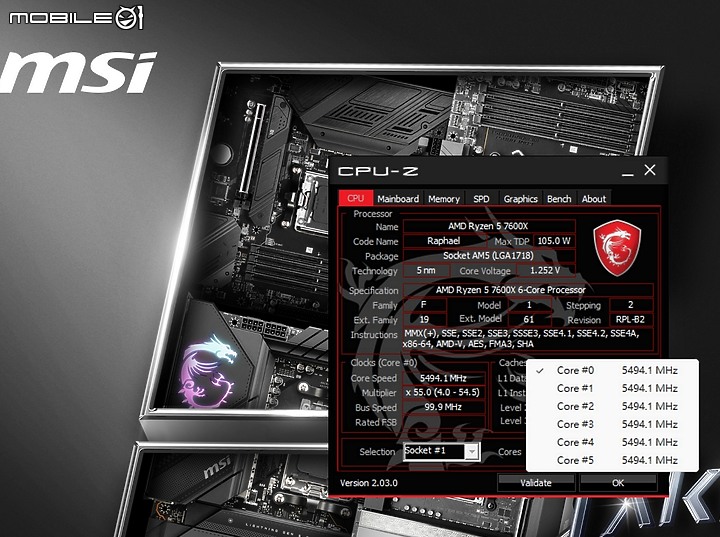Viewport: 720px width, 537px height.
Task: Open the About tab
Action: coord(594,198)
